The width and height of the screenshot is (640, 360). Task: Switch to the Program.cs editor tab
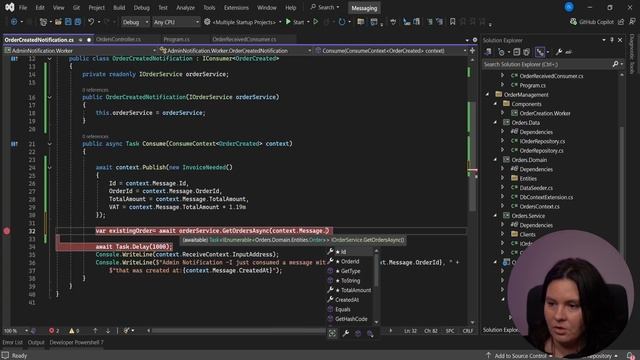[x=176, y=39]
